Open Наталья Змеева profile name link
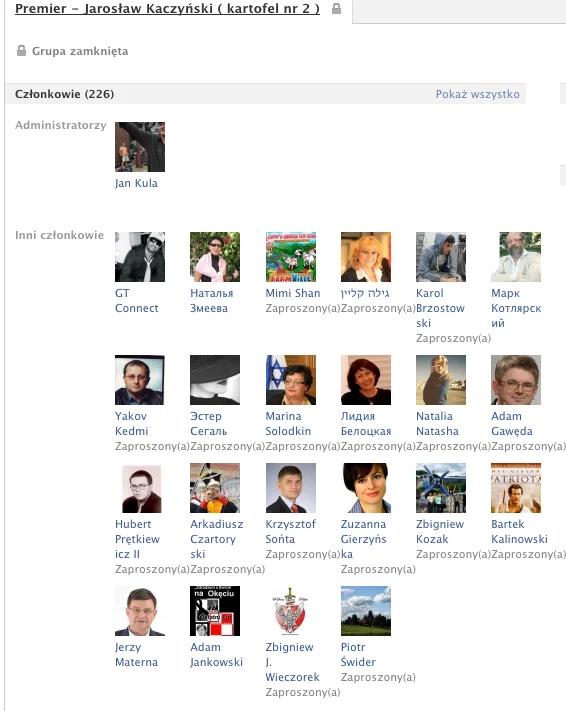 click(211, 301)
